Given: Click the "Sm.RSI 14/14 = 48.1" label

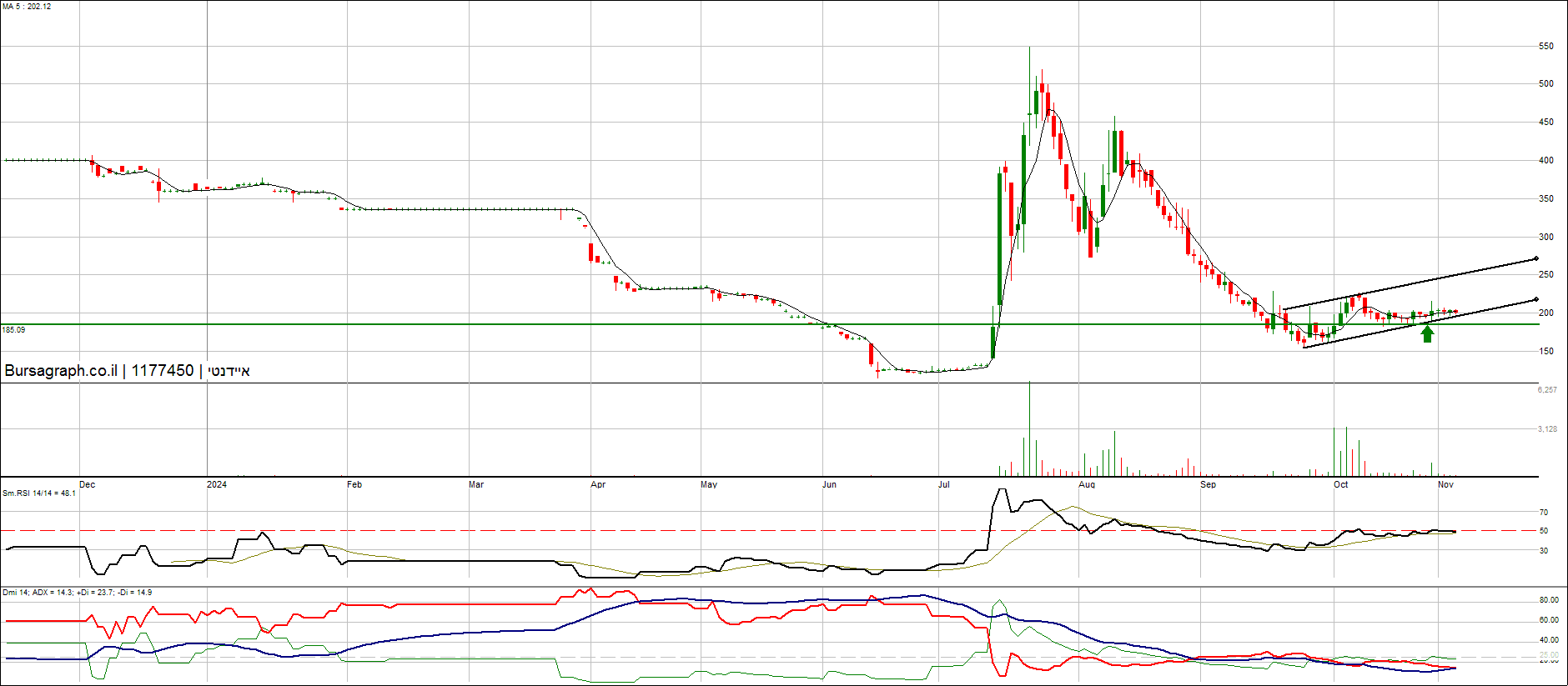Looking at the screenshot, I should (39, 493).
